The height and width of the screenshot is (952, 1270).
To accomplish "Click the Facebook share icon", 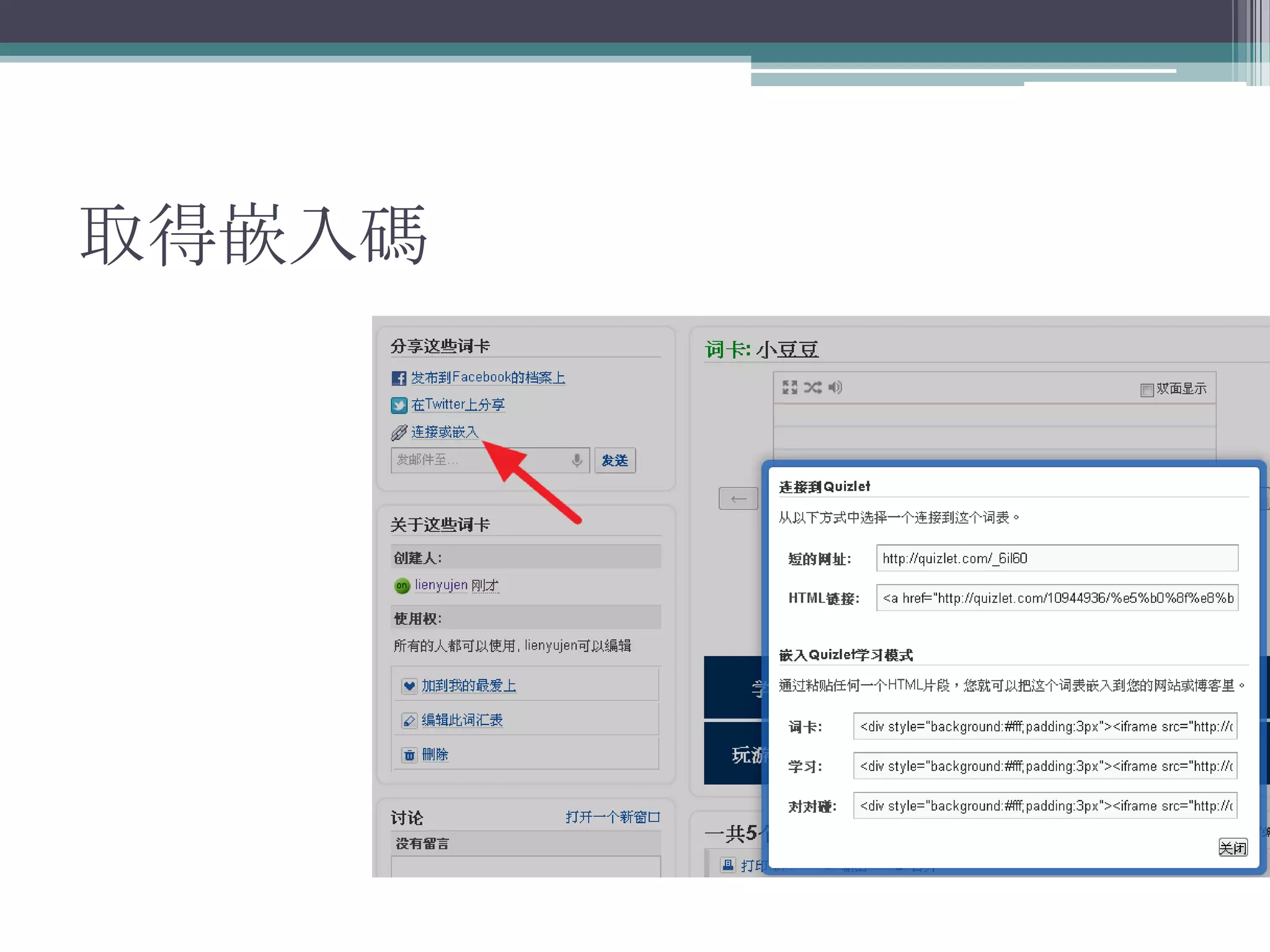I will [399, 378].
